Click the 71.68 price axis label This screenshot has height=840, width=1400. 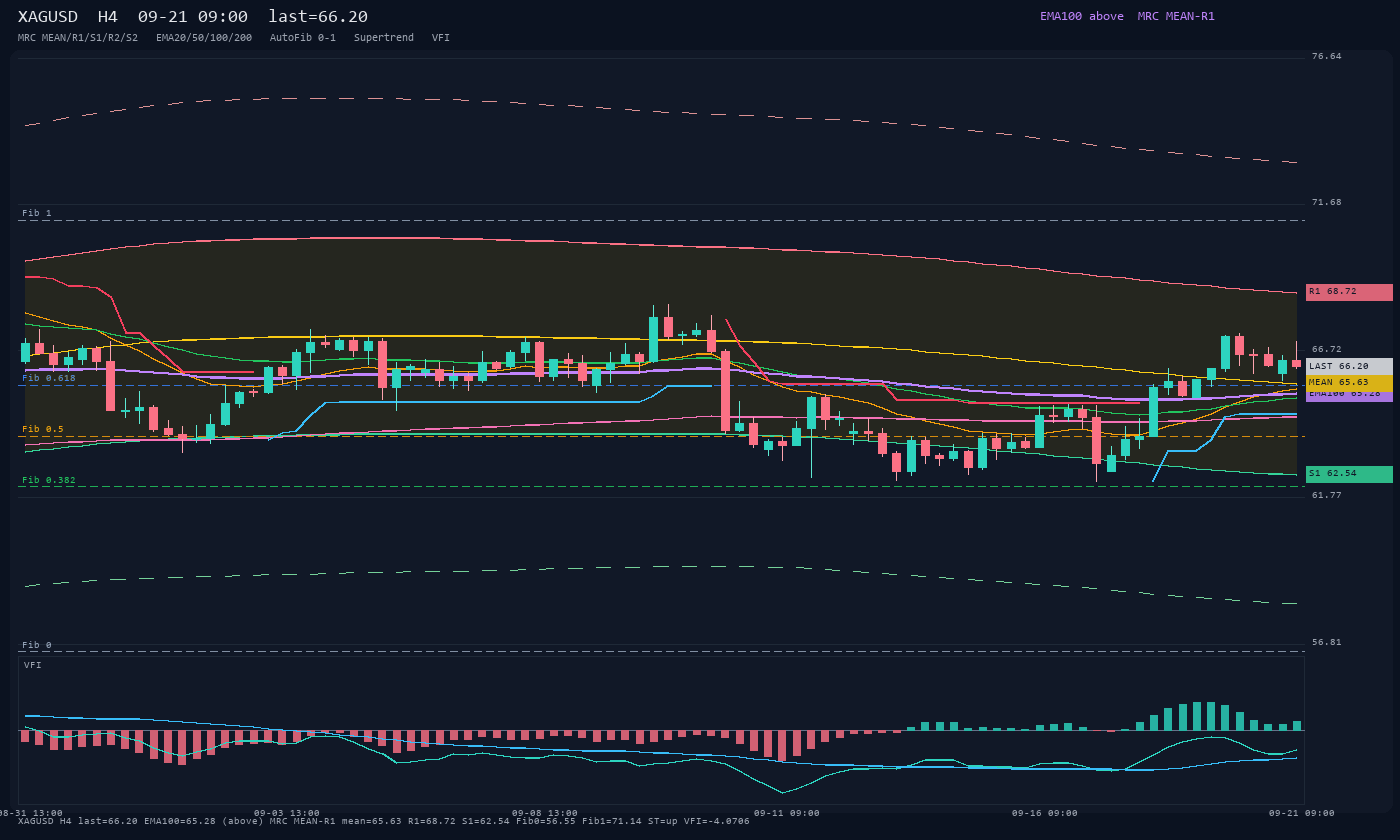(1327, 203)
